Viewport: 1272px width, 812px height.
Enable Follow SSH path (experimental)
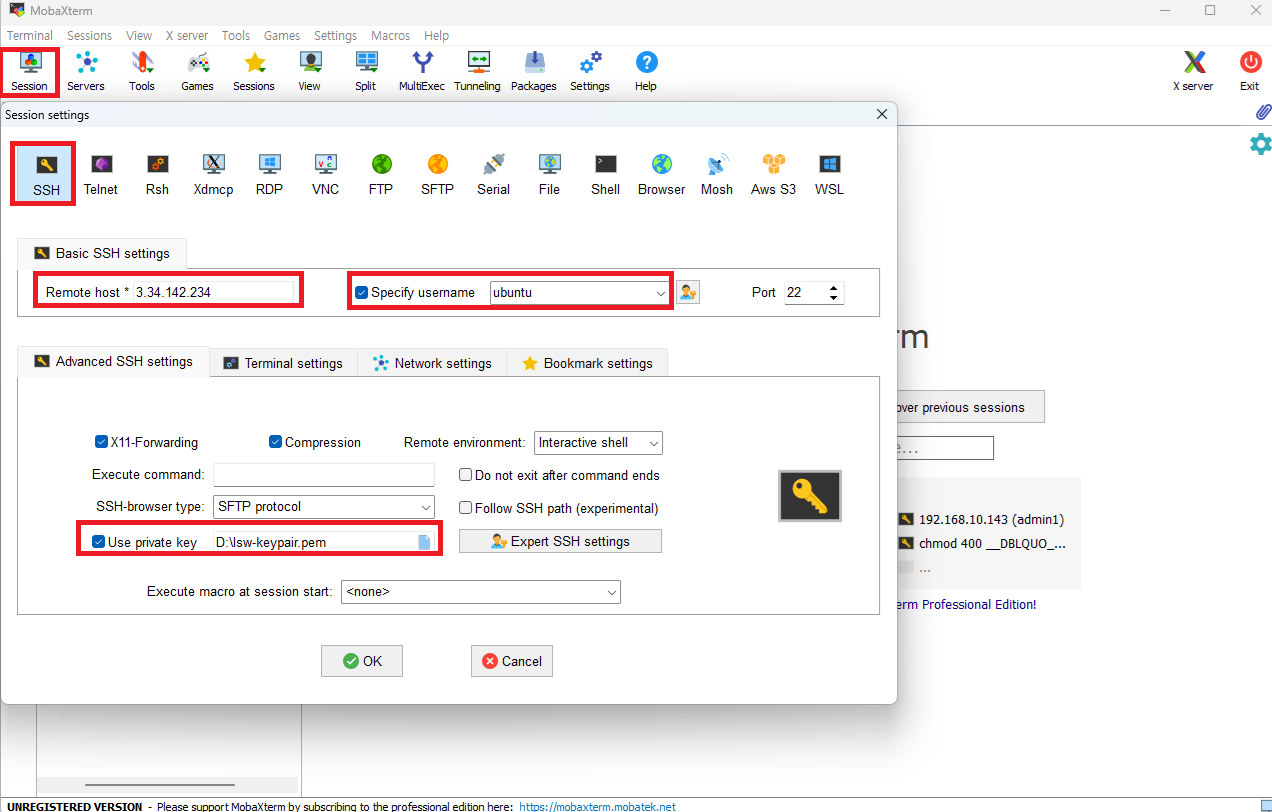[x=465, y=508]
